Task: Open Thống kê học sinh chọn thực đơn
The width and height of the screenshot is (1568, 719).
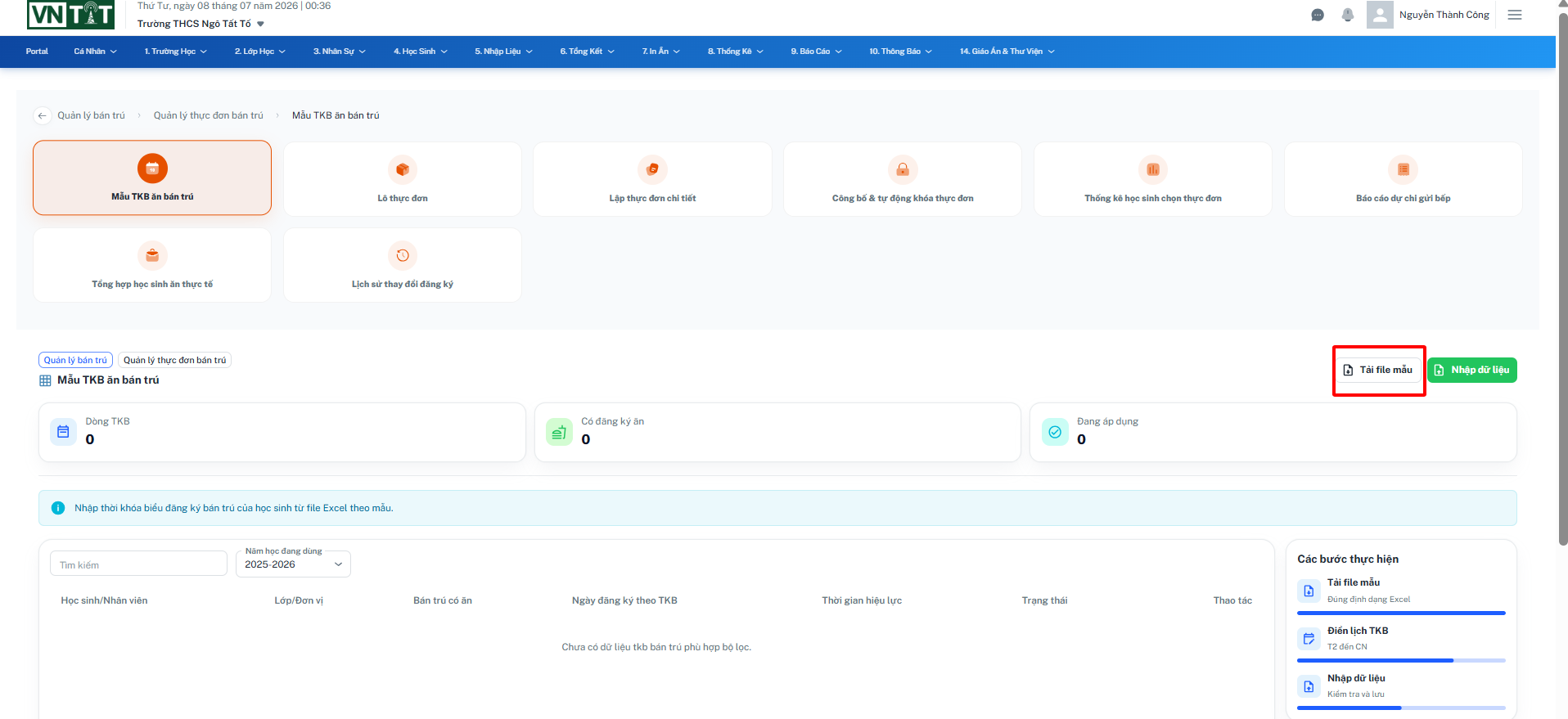Action: (x=1153, y=179)
